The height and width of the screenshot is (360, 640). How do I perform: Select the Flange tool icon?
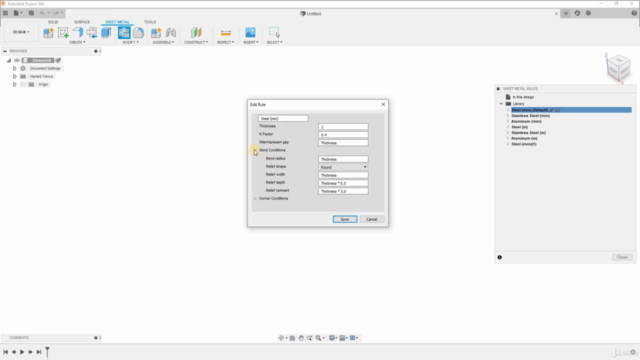pos(78,33)
